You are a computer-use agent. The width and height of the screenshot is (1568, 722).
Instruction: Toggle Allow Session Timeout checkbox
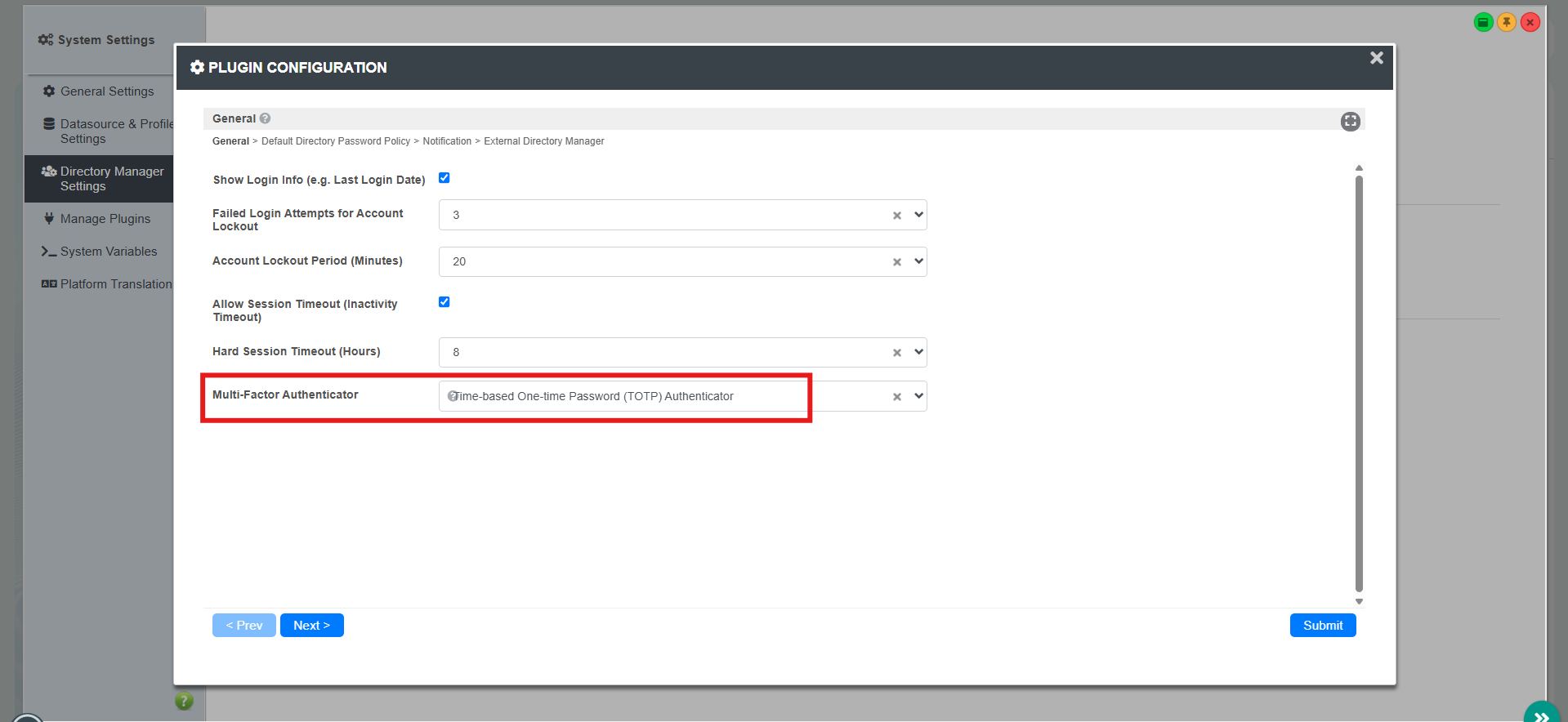click(x=444, y=302)
